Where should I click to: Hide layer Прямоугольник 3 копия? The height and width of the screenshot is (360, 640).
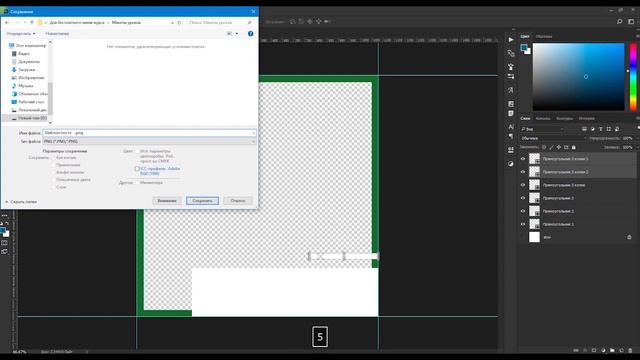click(523, 185)
